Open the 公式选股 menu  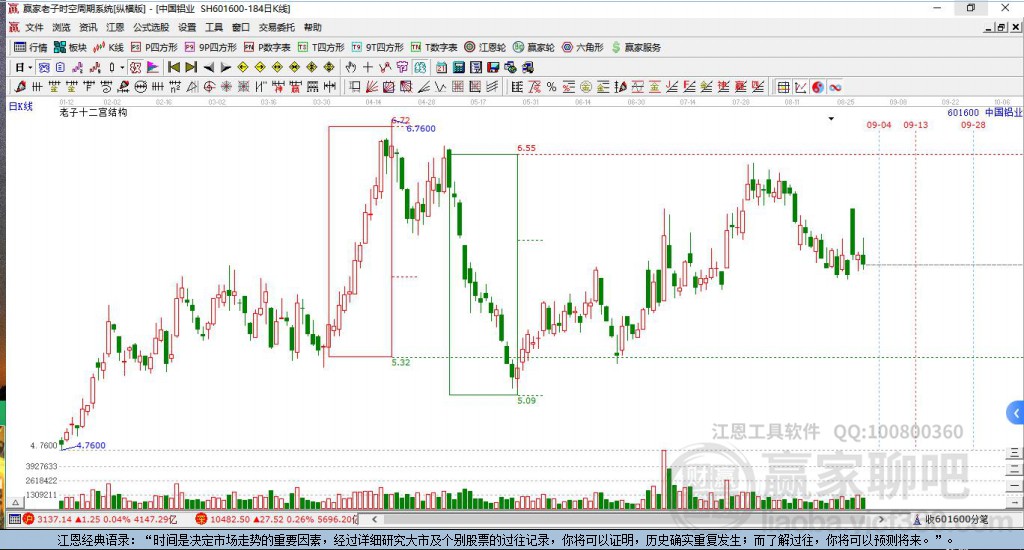pos(151,27)
